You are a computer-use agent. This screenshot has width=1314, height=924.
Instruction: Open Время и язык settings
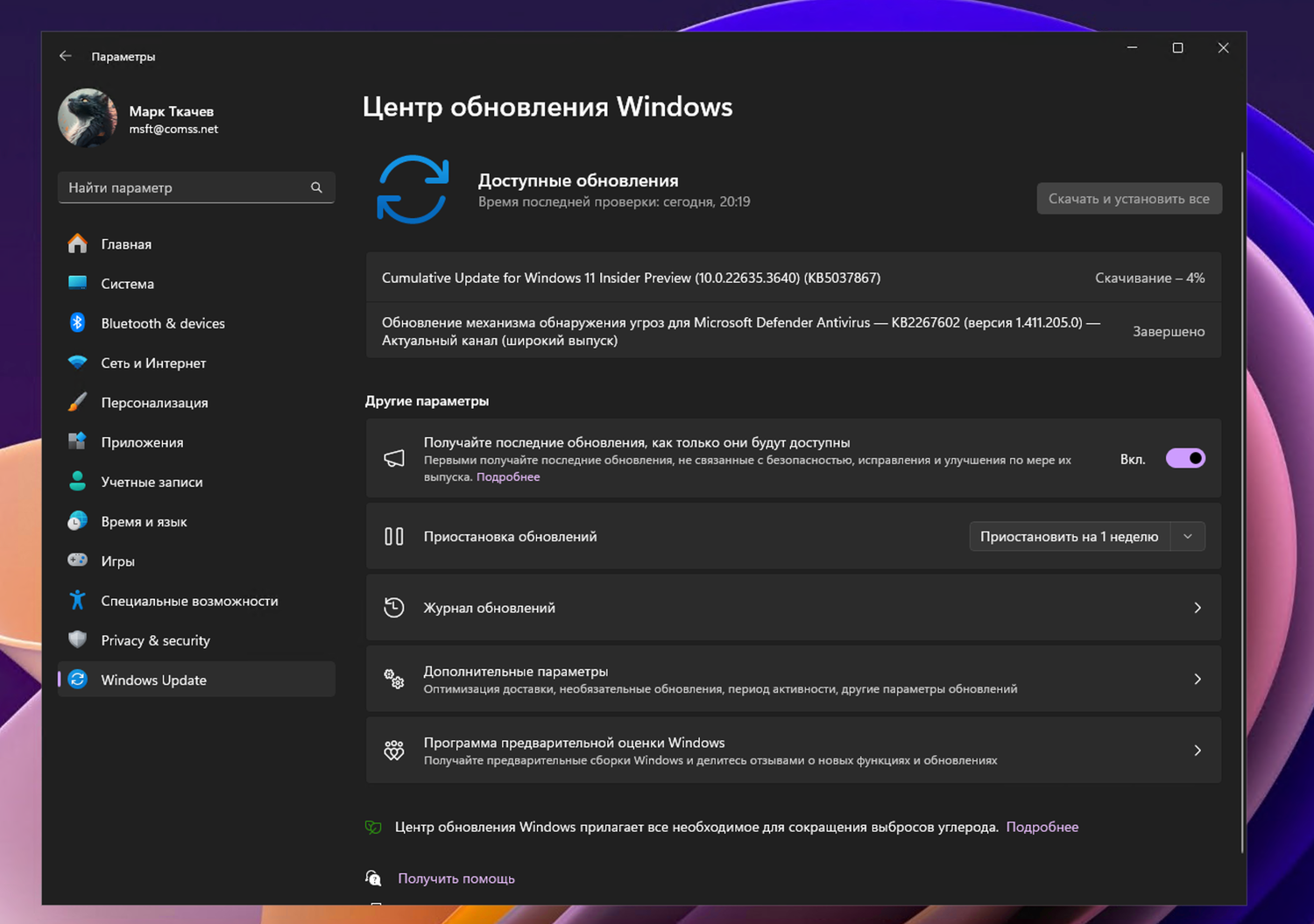[x=196, y=521]
